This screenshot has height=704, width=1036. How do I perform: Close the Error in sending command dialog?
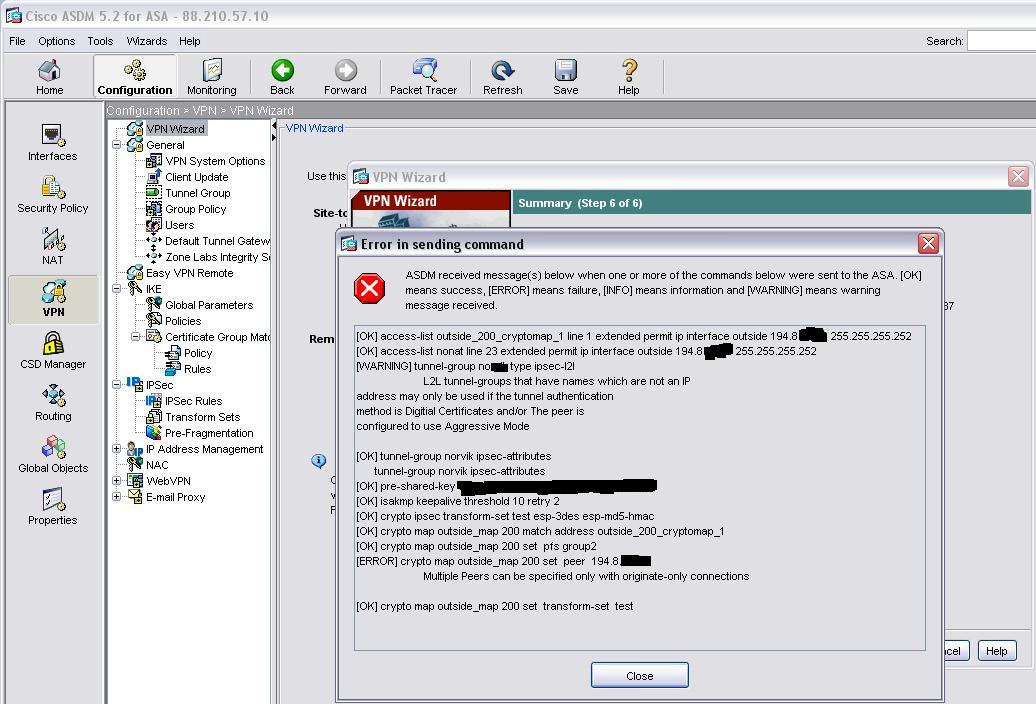[x=928, y=244]
